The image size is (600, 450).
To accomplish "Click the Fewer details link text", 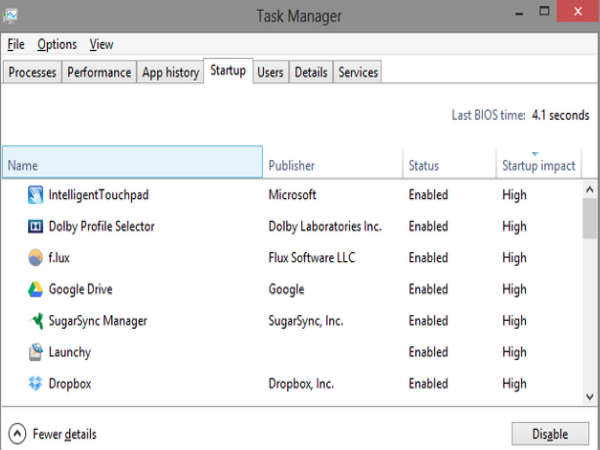I will (65, 434).
